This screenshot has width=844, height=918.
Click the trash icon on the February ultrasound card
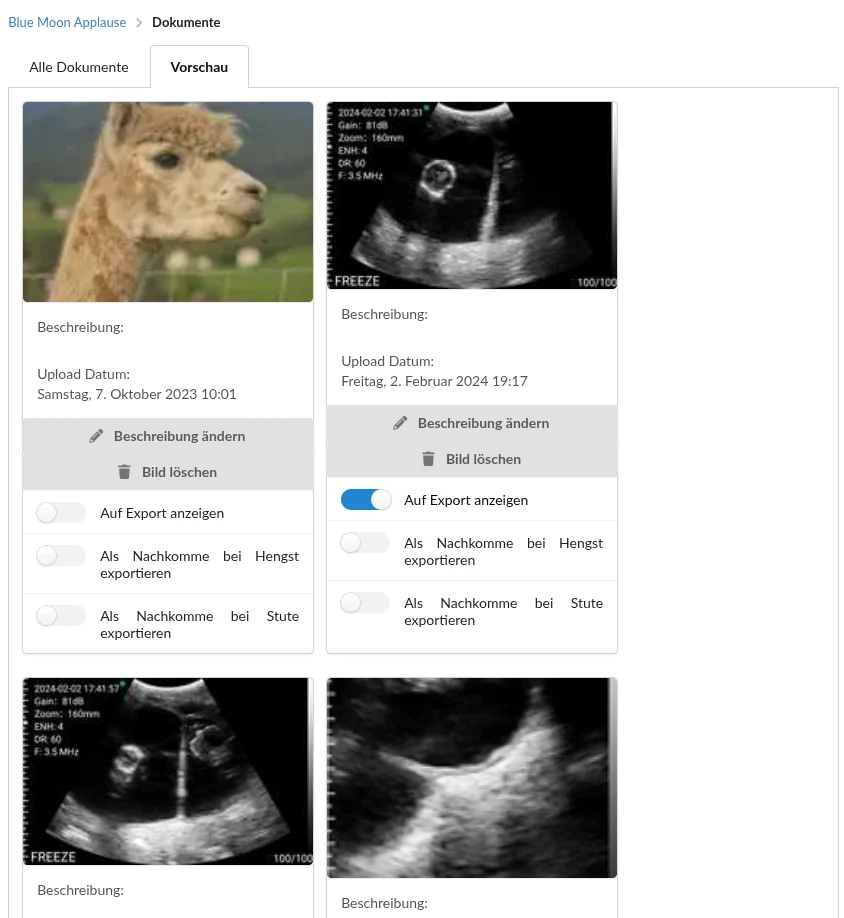pos(428,459)
